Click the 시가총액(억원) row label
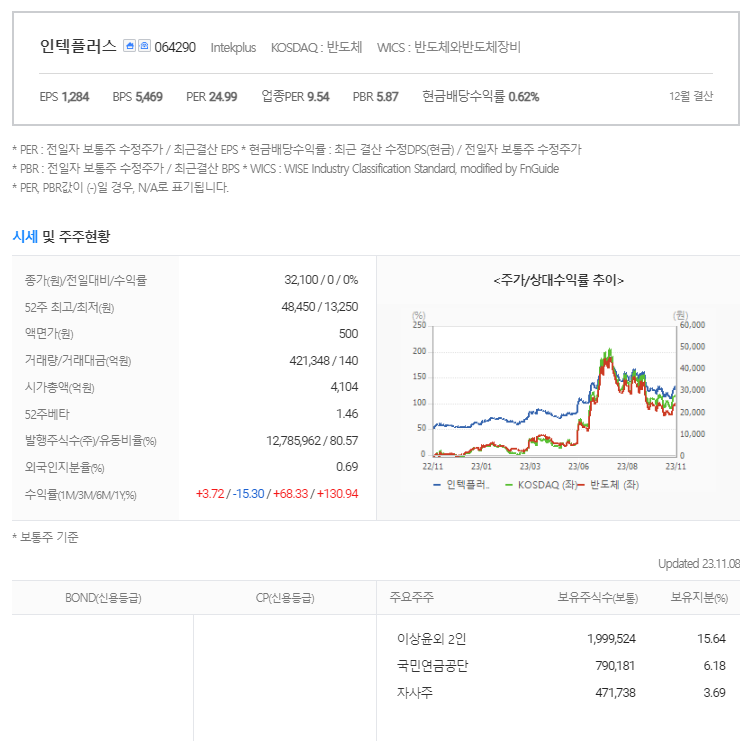The height and width of the screenshot is (741, 751). point(59,388)
